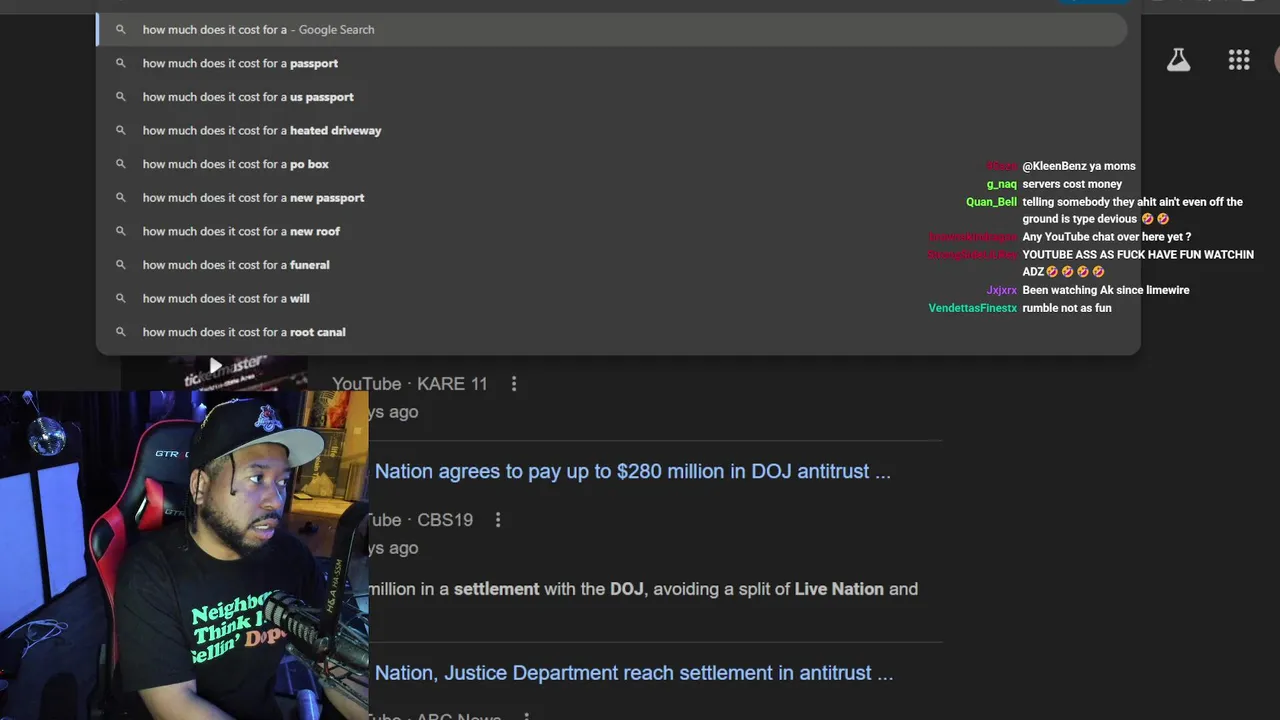Click chat username Jxjxrx

coord(1001,290)
